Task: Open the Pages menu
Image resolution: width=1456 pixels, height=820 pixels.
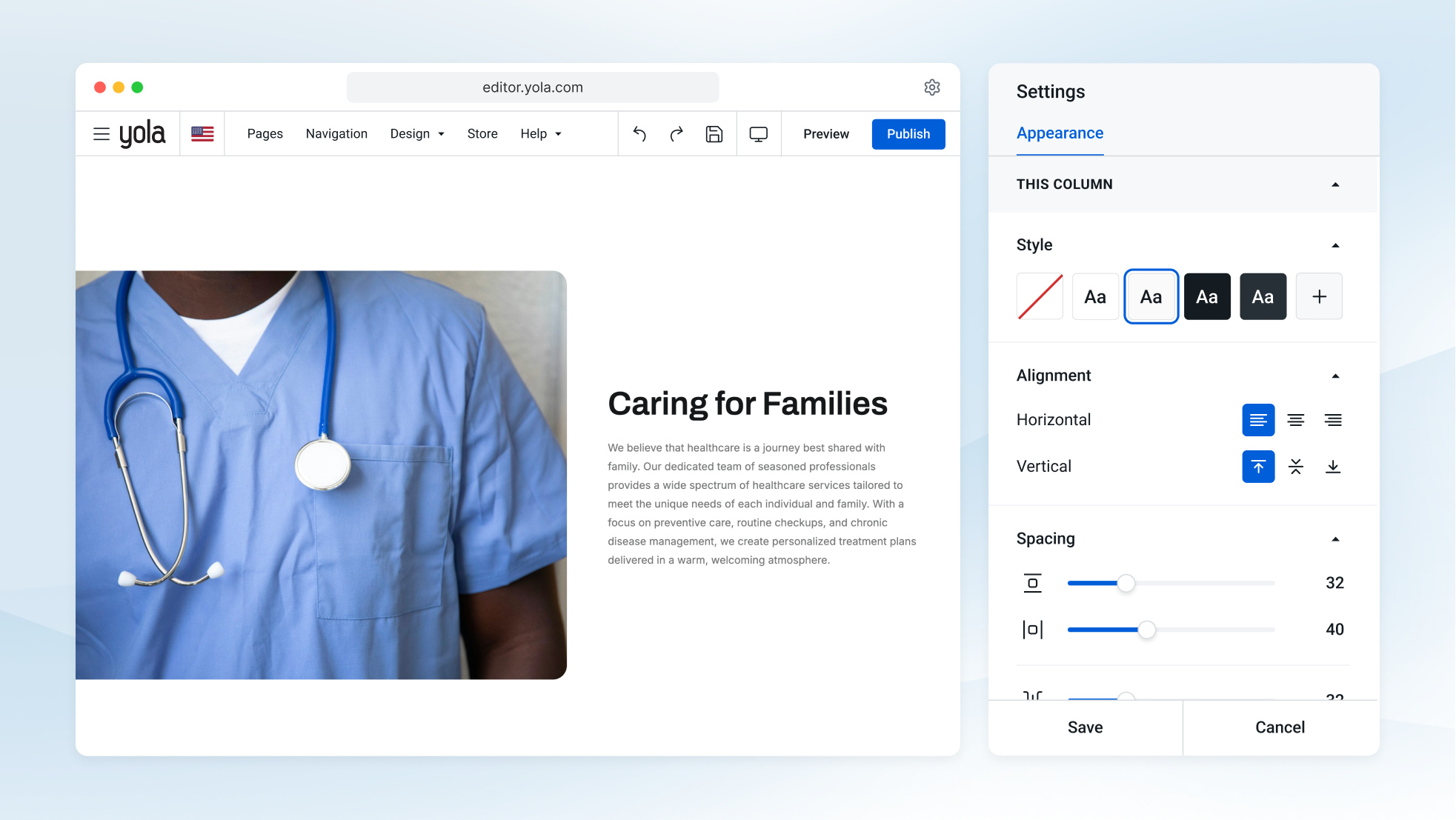Action: click(x=265, y=134)
